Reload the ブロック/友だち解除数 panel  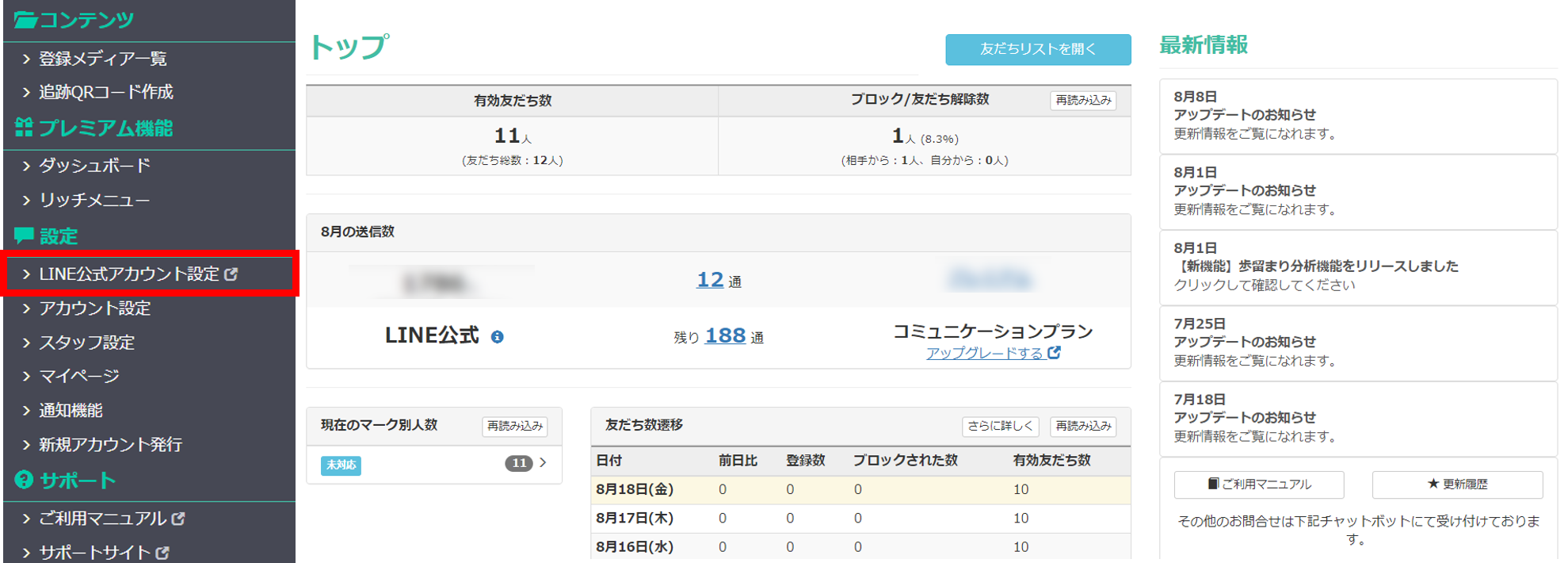[x=1082, y=101]
